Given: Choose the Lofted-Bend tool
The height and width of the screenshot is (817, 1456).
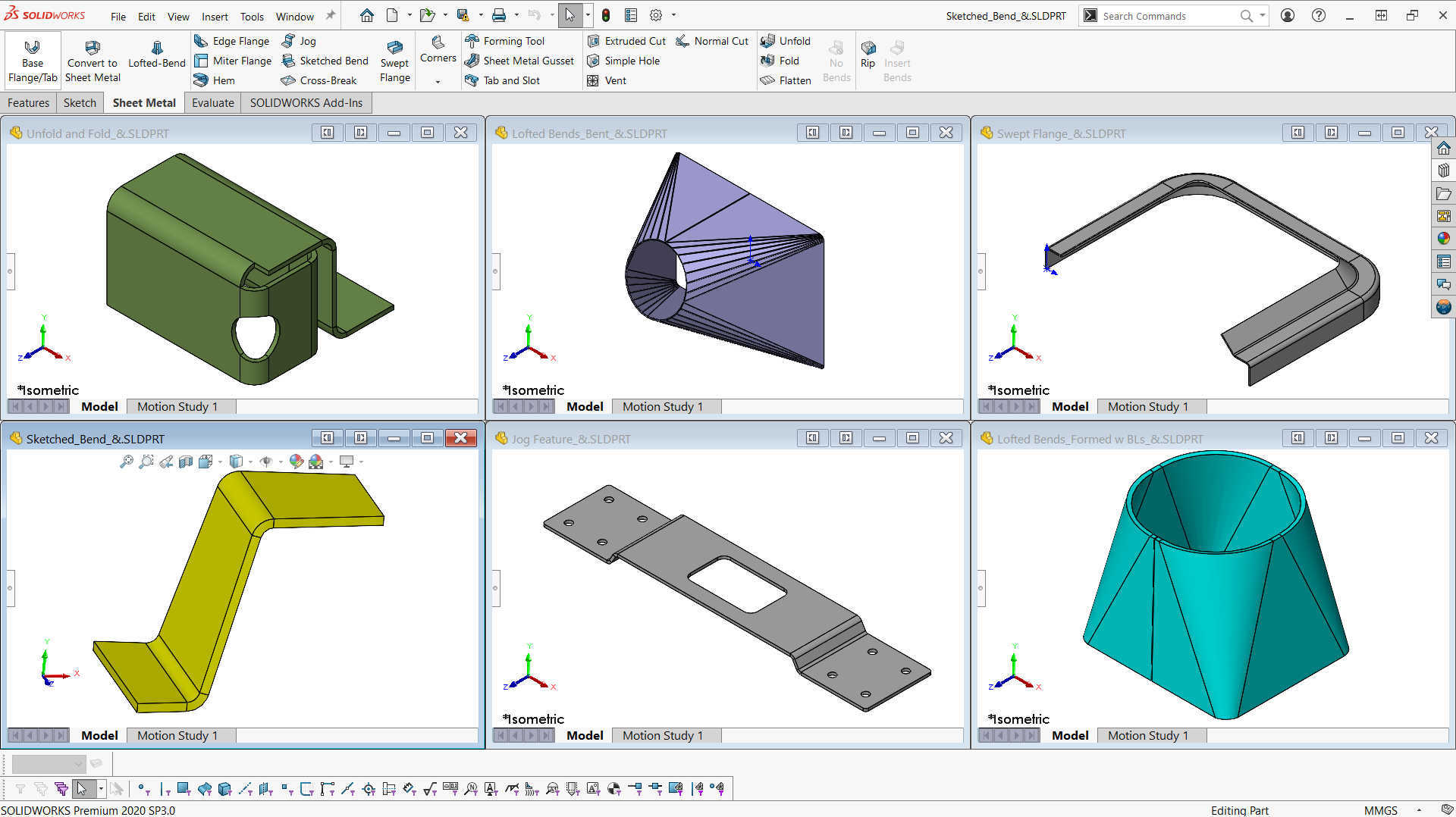Looking at the screenshot, I should (156, 55).
